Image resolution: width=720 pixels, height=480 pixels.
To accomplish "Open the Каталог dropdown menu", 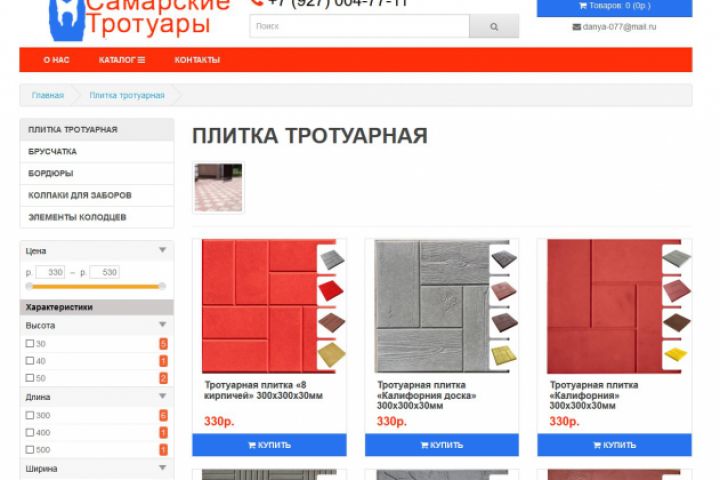I will coord(122,60).
